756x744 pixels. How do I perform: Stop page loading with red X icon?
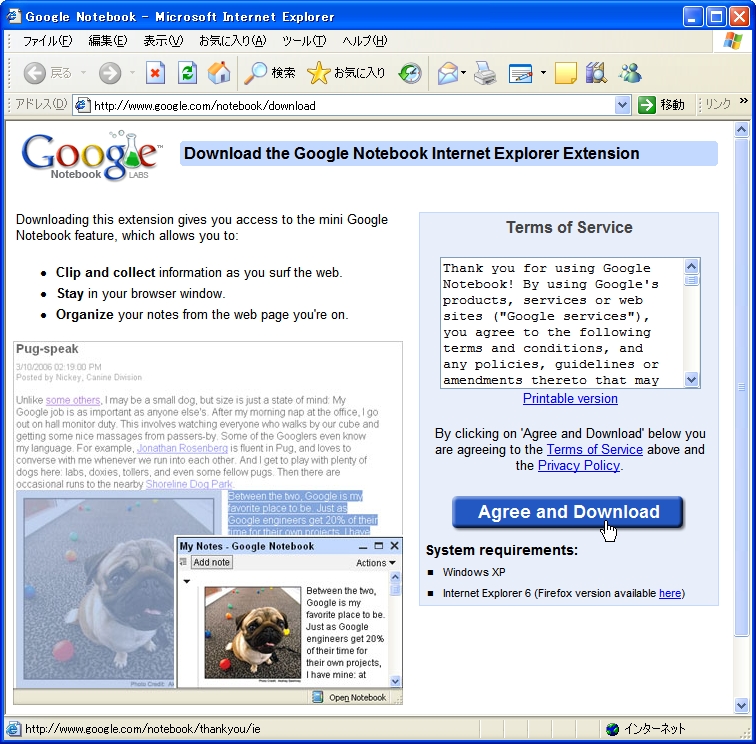click(155, 73)
